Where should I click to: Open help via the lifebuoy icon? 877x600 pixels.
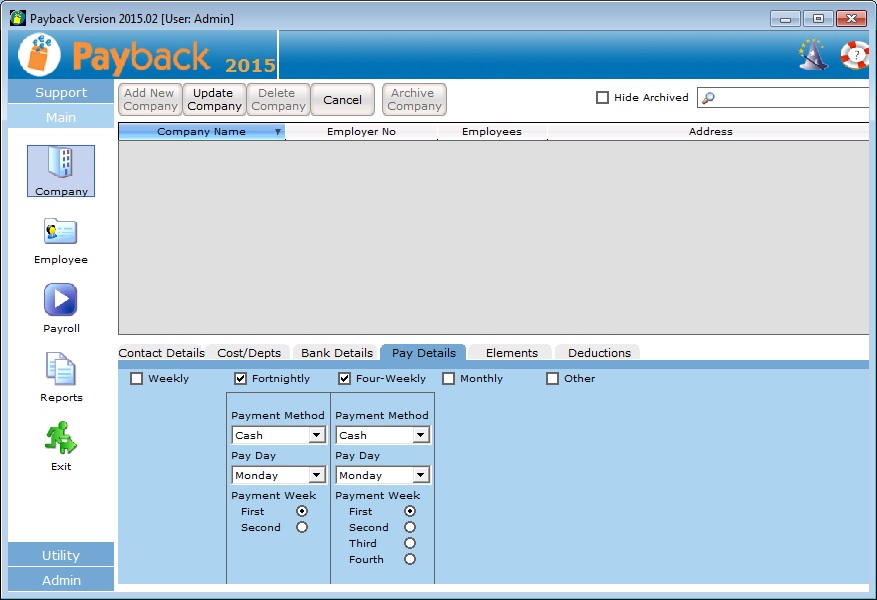pos(855,54)
